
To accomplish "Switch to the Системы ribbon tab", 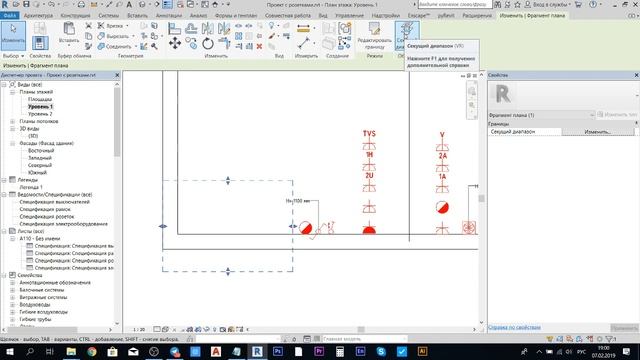I will coord(109,16).
